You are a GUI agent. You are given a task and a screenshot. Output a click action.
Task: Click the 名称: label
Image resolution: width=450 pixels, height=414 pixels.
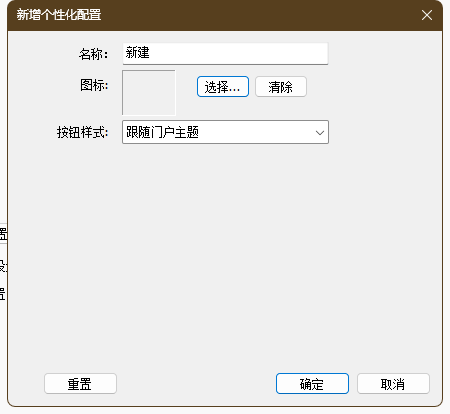pos(93,54)
